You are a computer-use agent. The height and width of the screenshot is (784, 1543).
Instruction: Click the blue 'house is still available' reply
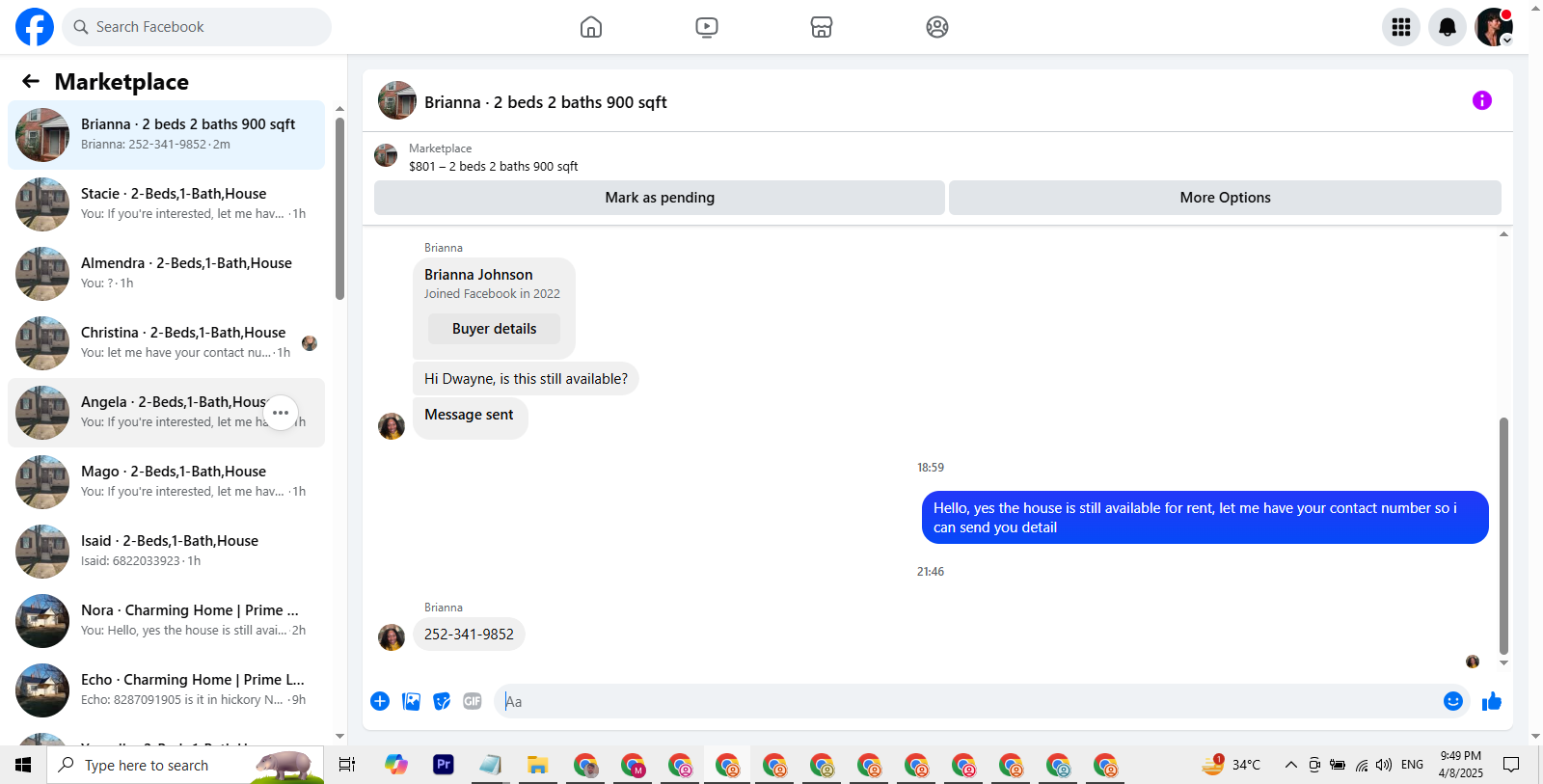point(1205,518)
